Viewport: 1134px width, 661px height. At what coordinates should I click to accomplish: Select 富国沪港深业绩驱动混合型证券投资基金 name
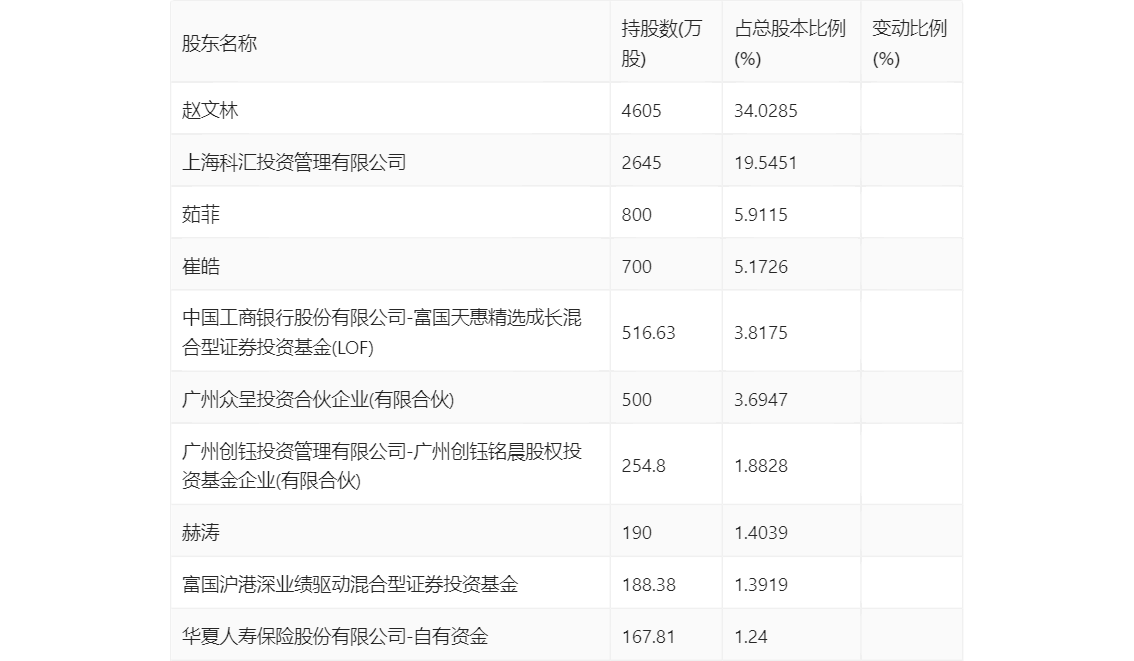(350, 585)
